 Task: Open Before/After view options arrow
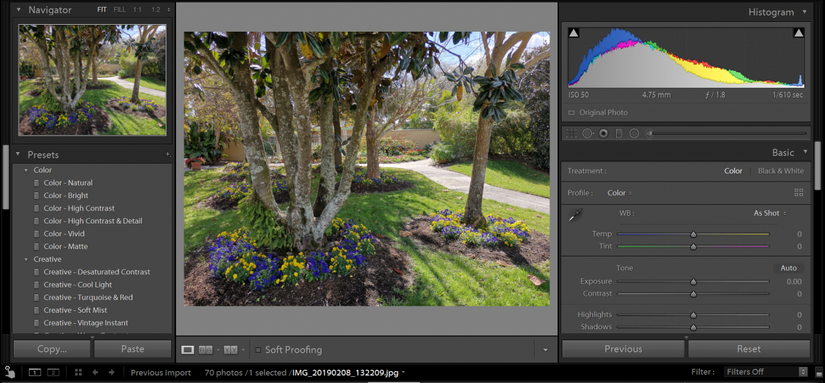[x=243, y=350]
